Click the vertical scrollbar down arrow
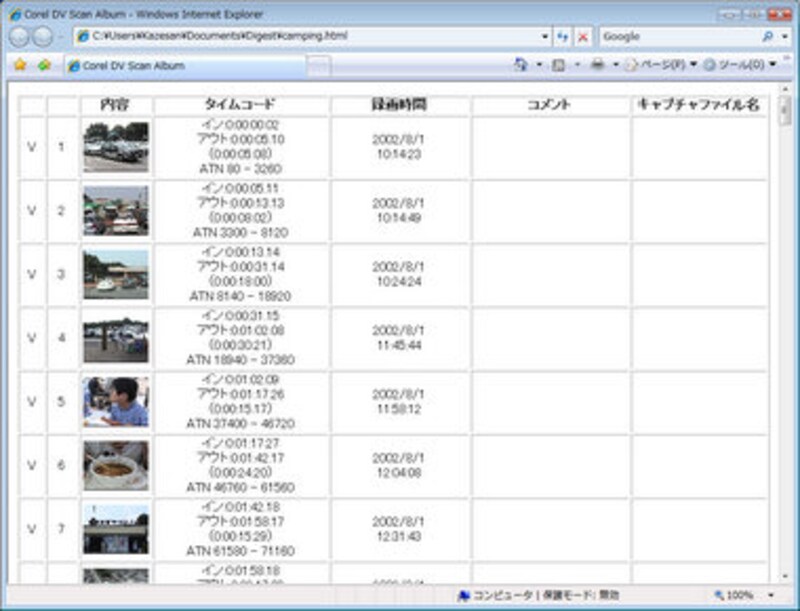The width and height of the screenshot is (800, 611). [785, 573]
